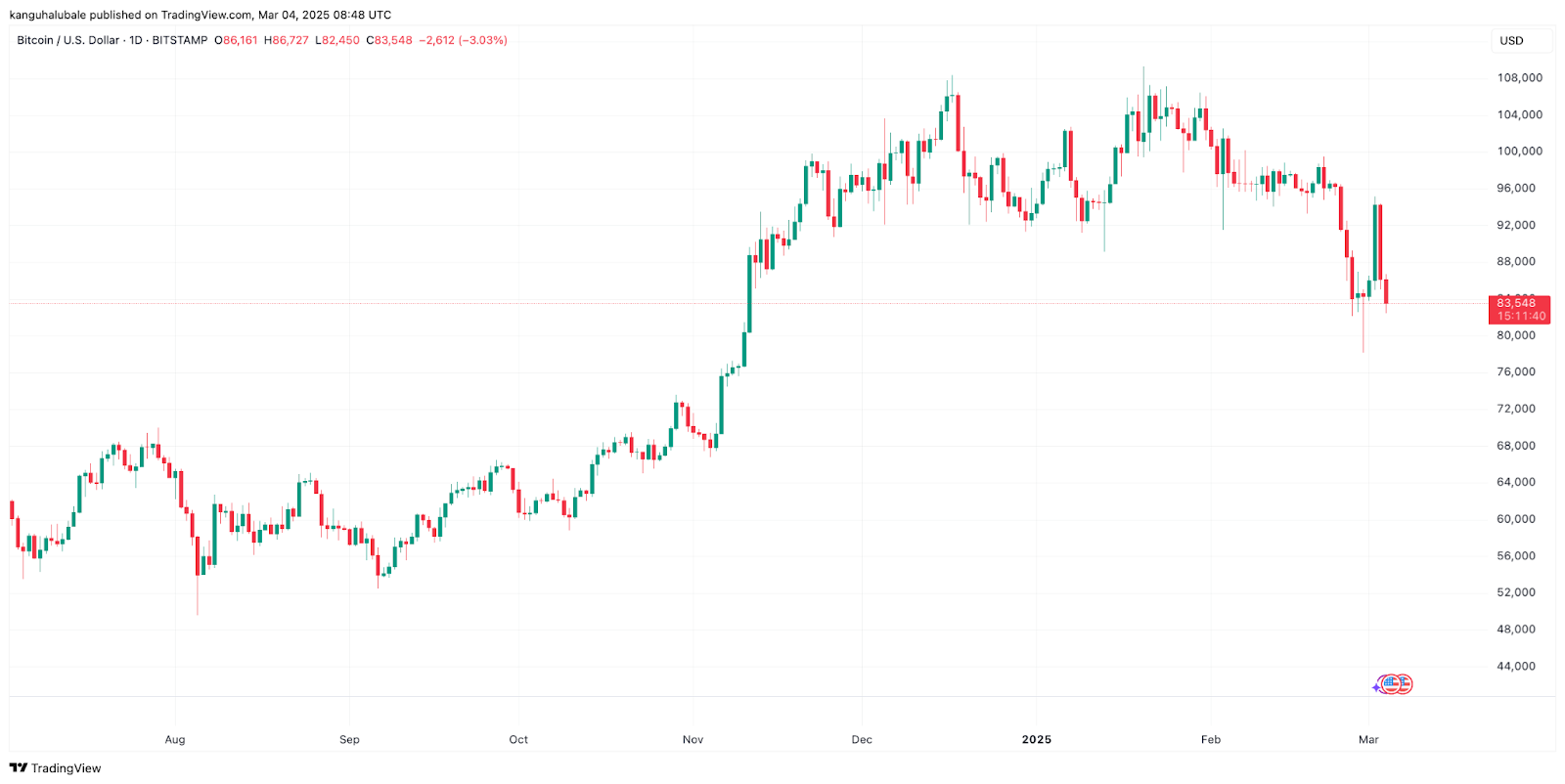The height and width of the screenshot is (784, 1565).
Task: Select the partially hidden rear US flag marker
Action: click(x=1406, y=684)
